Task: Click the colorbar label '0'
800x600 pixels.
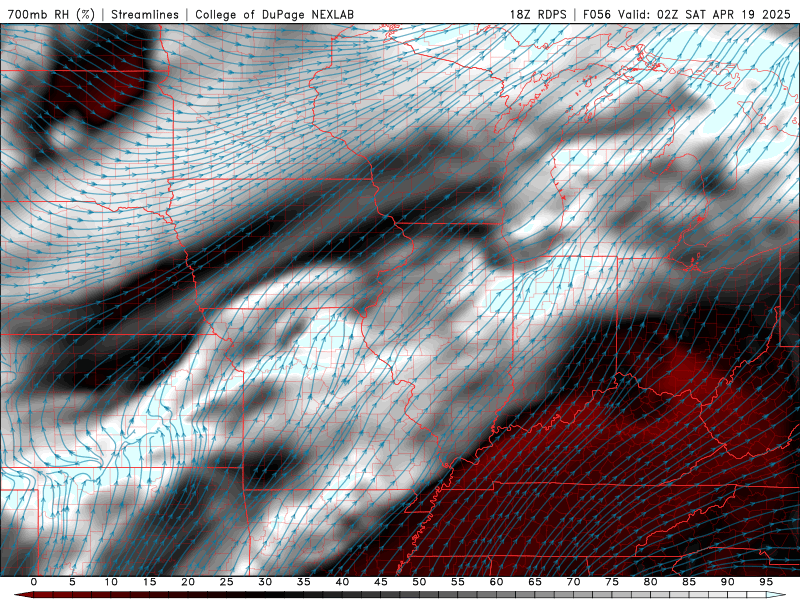Action: (x=34, y=582)
